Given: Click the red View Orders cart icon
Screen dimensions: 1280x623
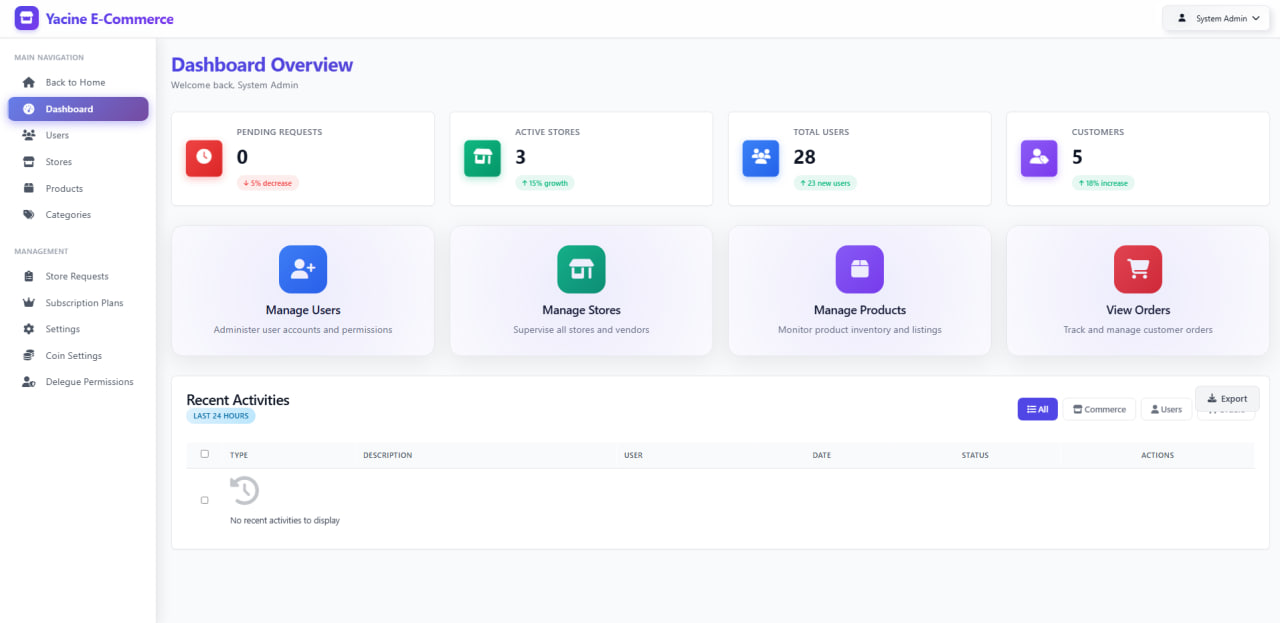Looking at the screenshot, I should coord(1138,269).
